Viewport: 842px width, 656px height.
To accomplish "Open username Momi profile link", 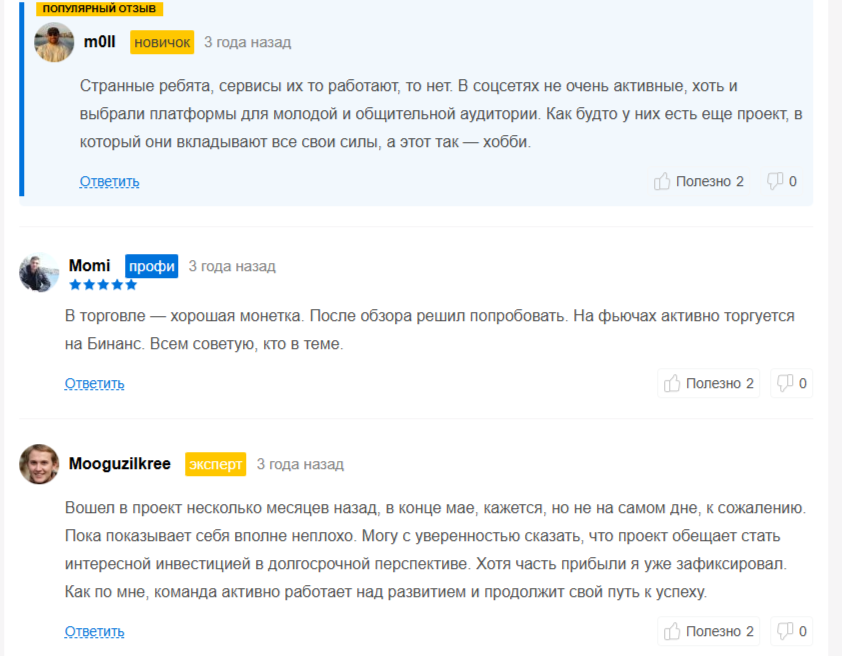I will point(90,266).
